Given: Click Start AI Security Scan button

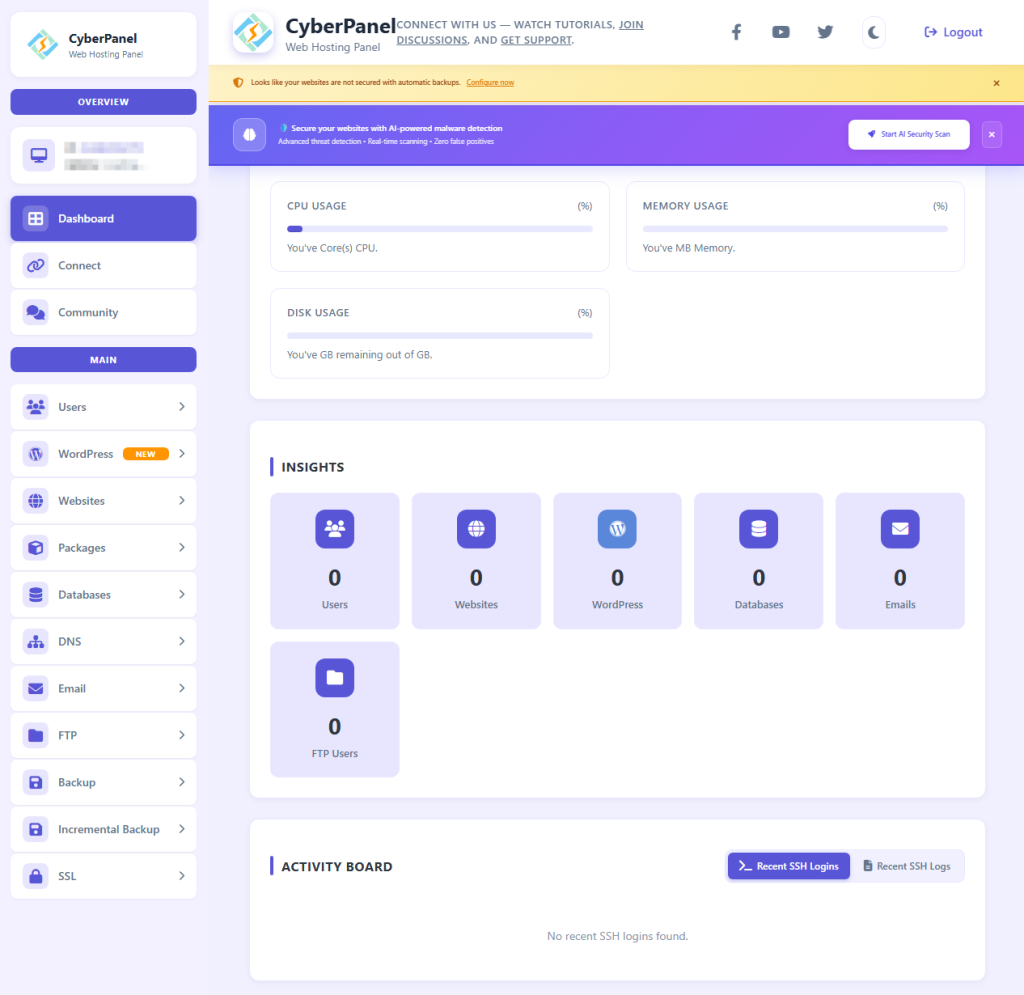Looking at the screenshot, I should (x=908, y=134).
